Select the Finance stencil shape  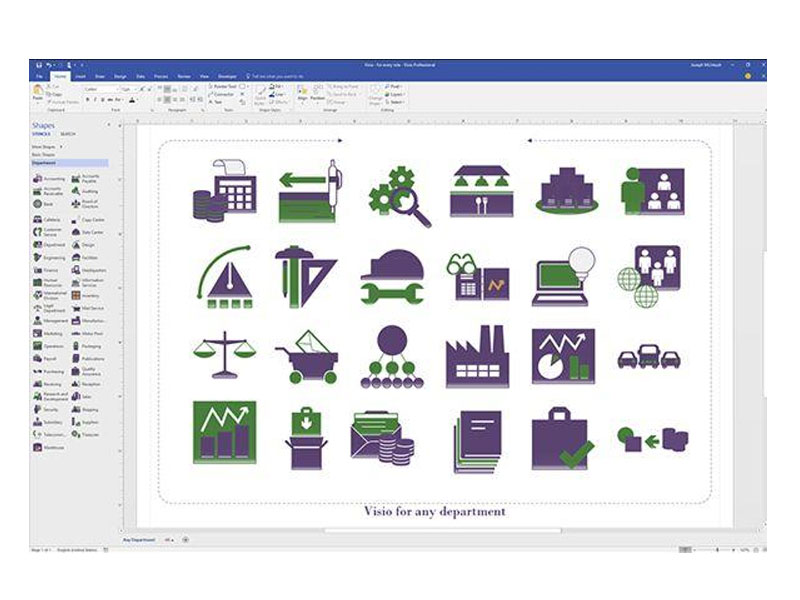tap(46, 270)
